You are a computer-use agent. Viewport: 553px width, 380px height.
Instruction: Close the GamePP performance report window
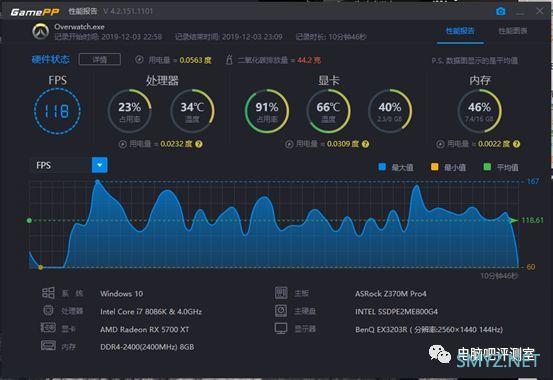pyautogui.click(x=540, y=11)
